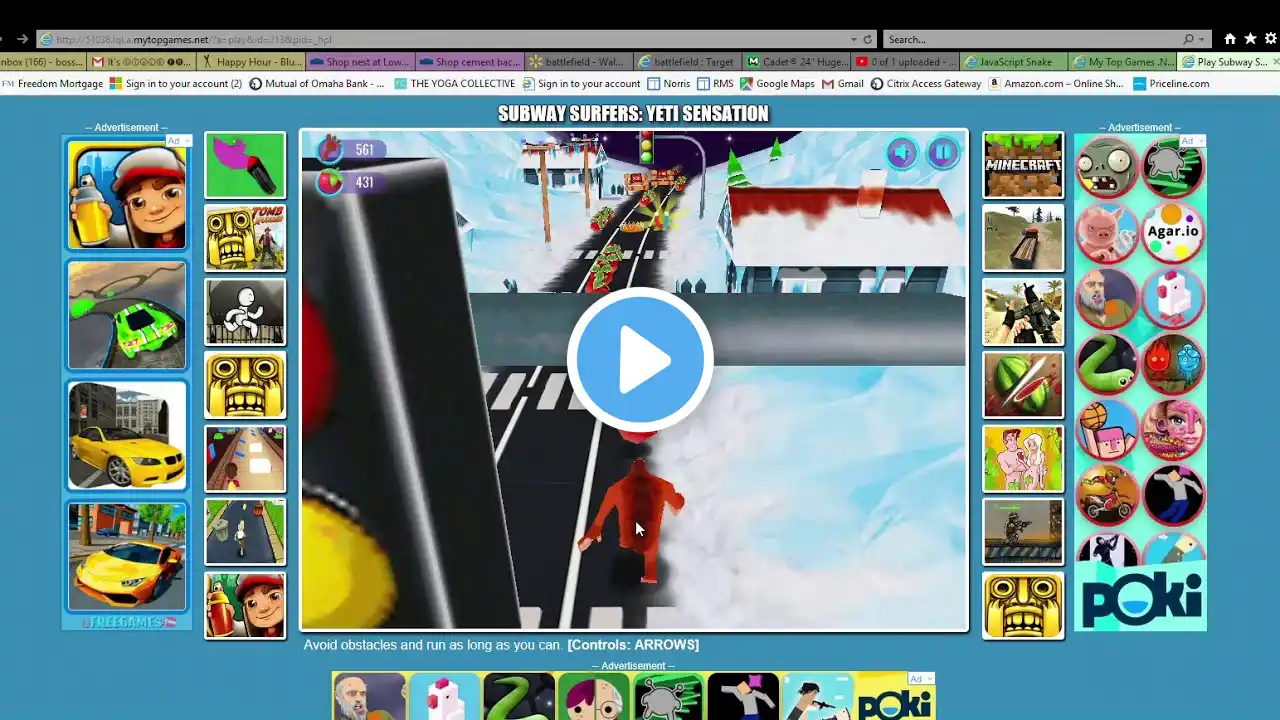Viewport: 1280px width, 720px height.
Task: Close the right advertisement via Ad badge
Action: (1187, 141)
